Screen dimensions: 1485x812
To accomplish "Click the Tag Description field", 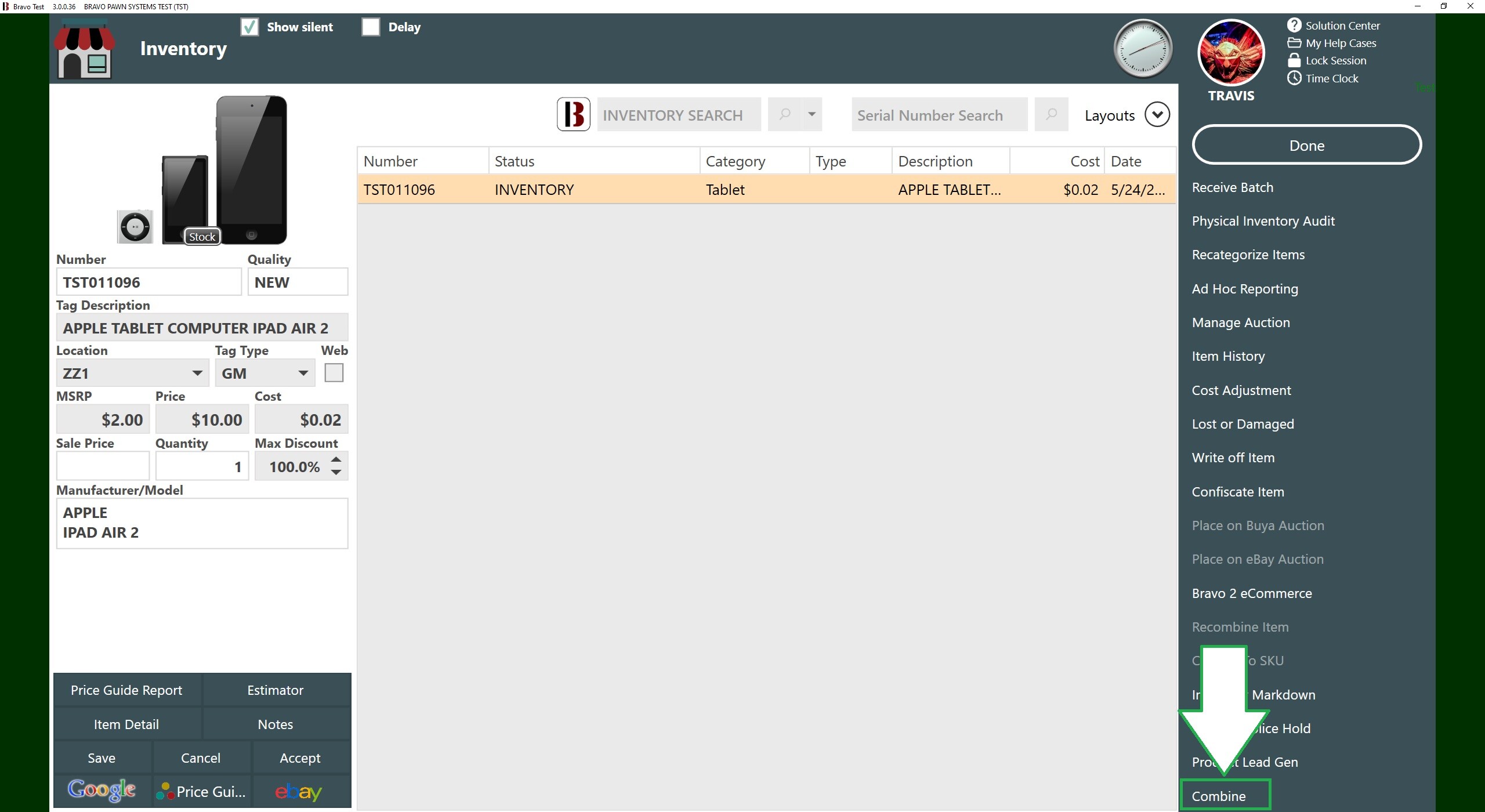I will (x=202, y=328).
